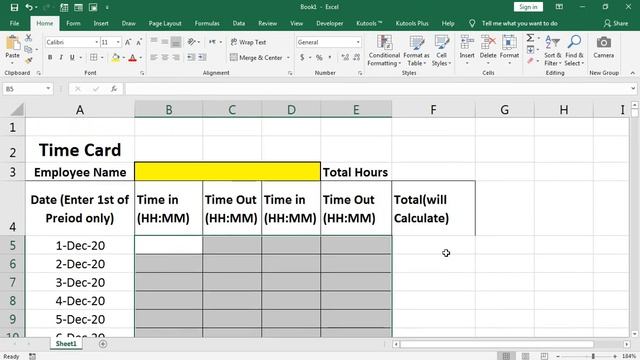Click the Share button
Image resolution: width=640 pixels, height=360 pixels.
coord(616,23)
